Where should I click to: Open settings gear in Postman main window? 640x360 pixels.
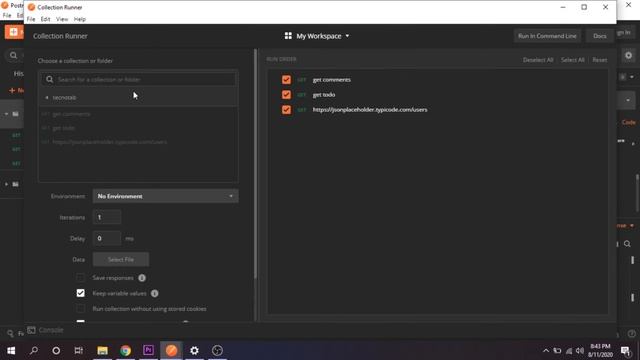[628, 55]
